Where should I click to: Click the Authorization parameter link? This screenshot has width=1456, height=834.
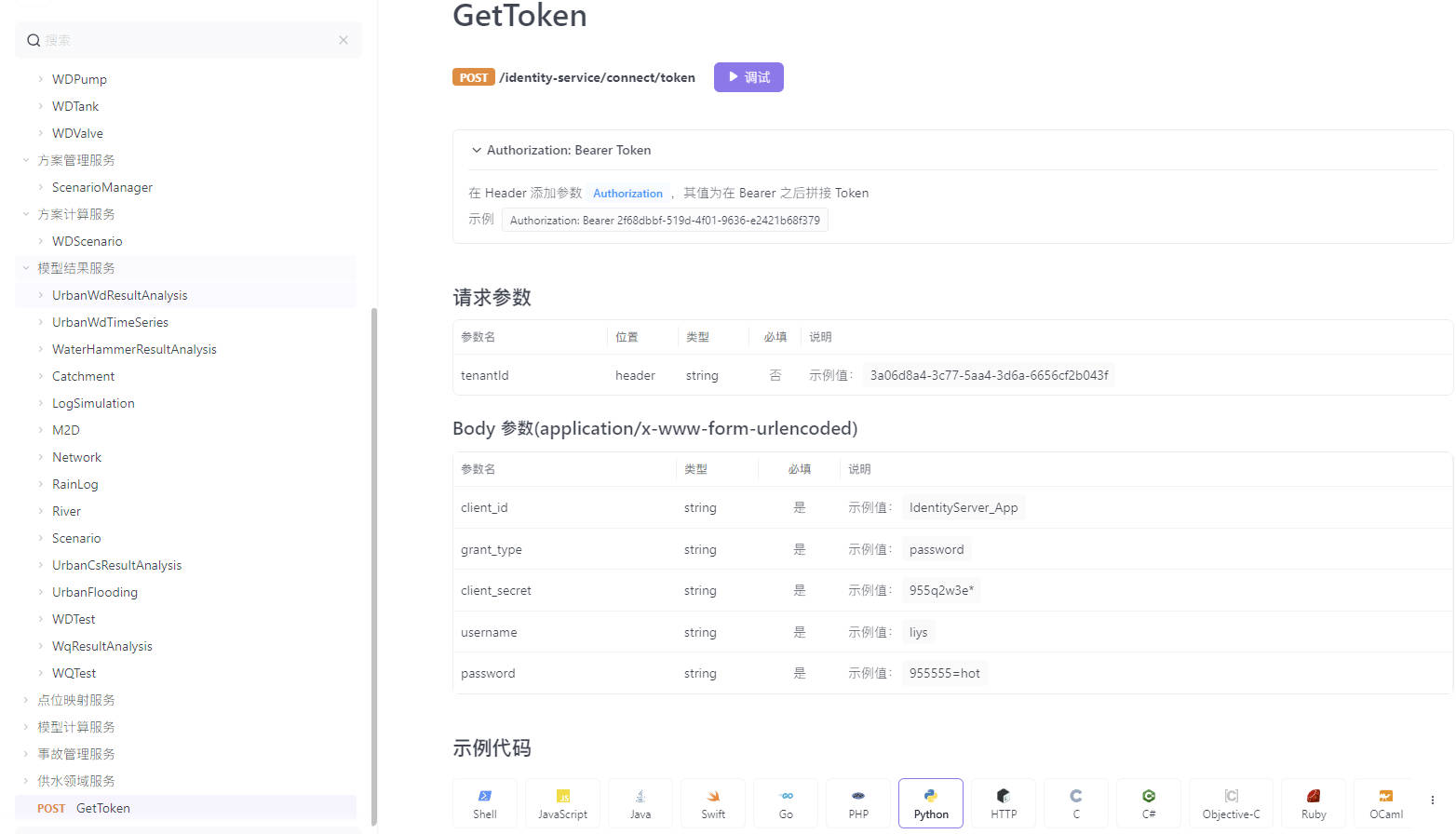pyautogui.click(x=627, y=194)
